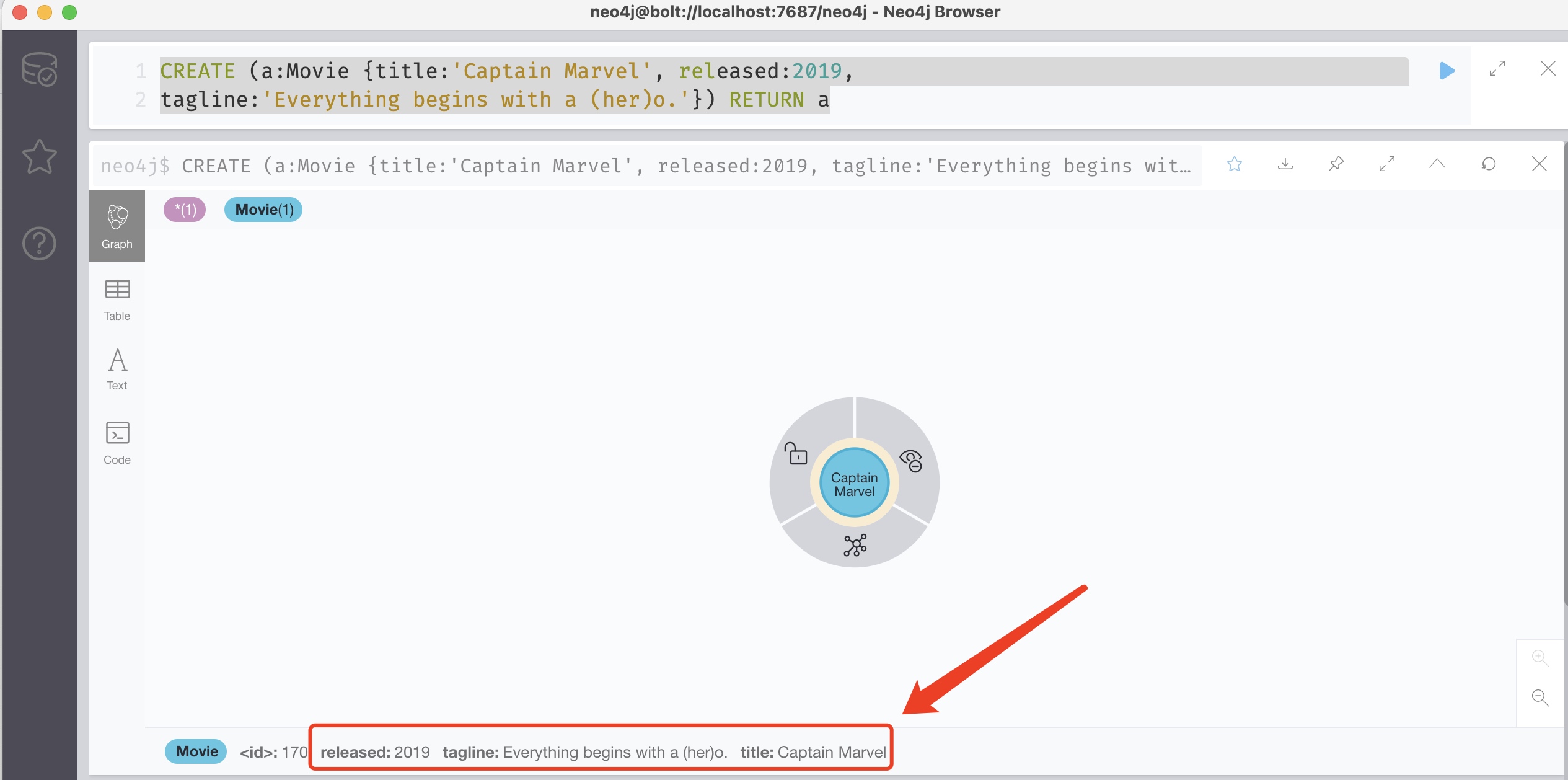
Task: Open the database information sidebar icon
Action: (39, 69)
